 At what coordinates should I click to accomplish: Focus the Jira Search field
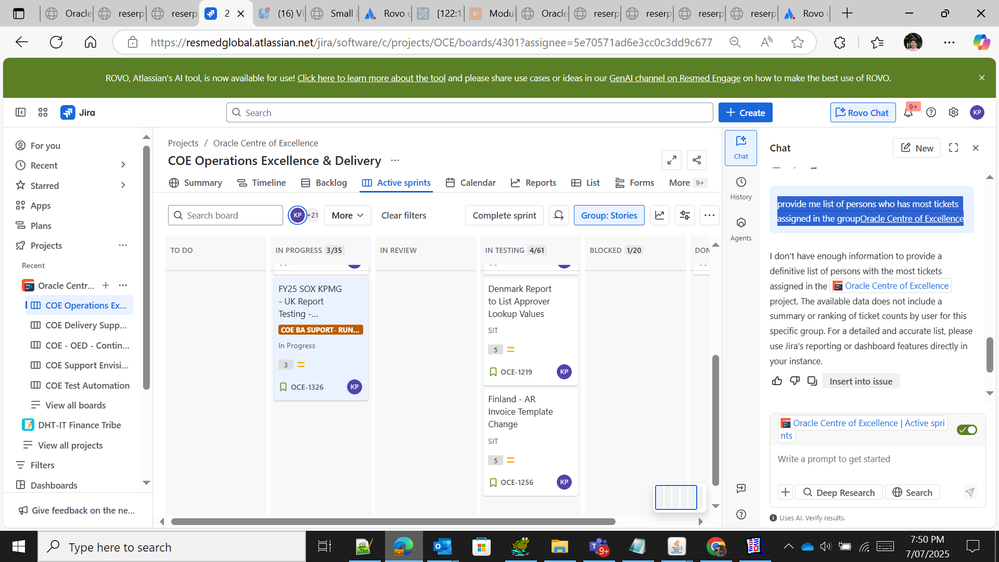(470, 112)
